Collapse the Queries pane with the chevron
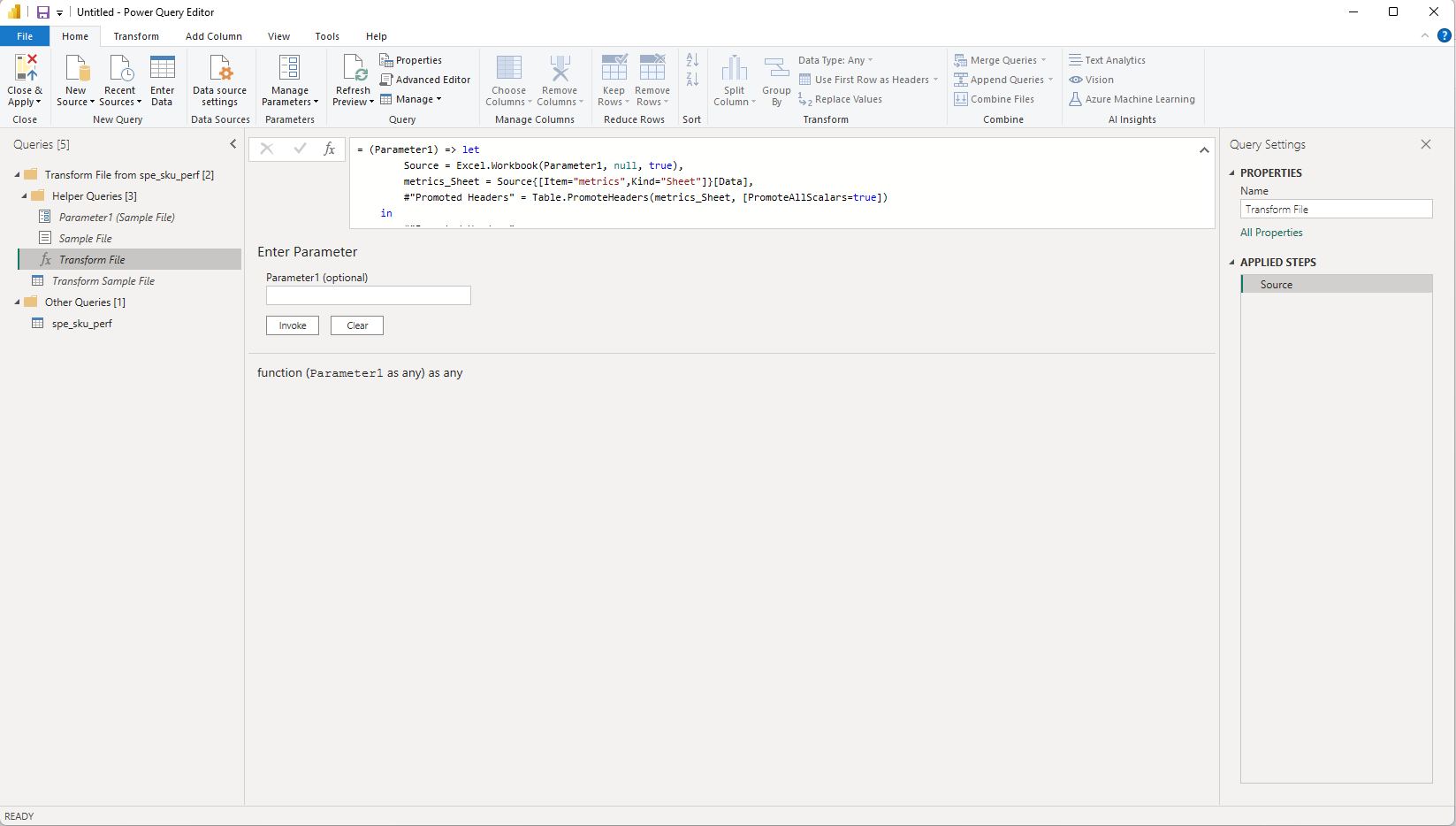 pyautogui.click(x=233, y=144)
